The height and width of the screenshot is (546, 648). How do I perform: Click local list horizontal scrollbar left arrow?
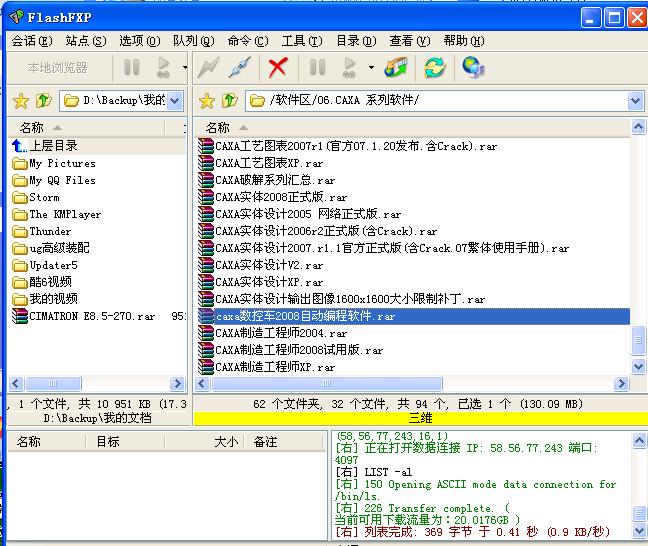pos(16,384)
